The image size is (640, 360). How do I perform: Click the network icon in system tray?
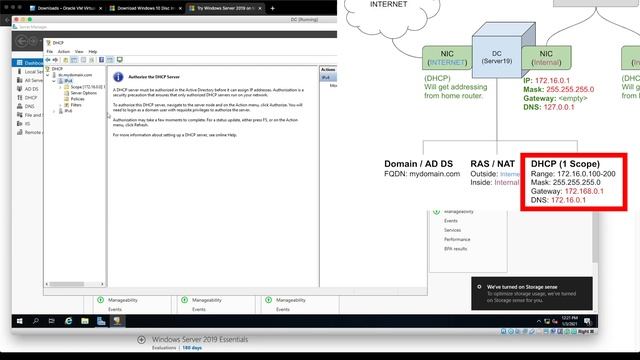tap(547, 322)
